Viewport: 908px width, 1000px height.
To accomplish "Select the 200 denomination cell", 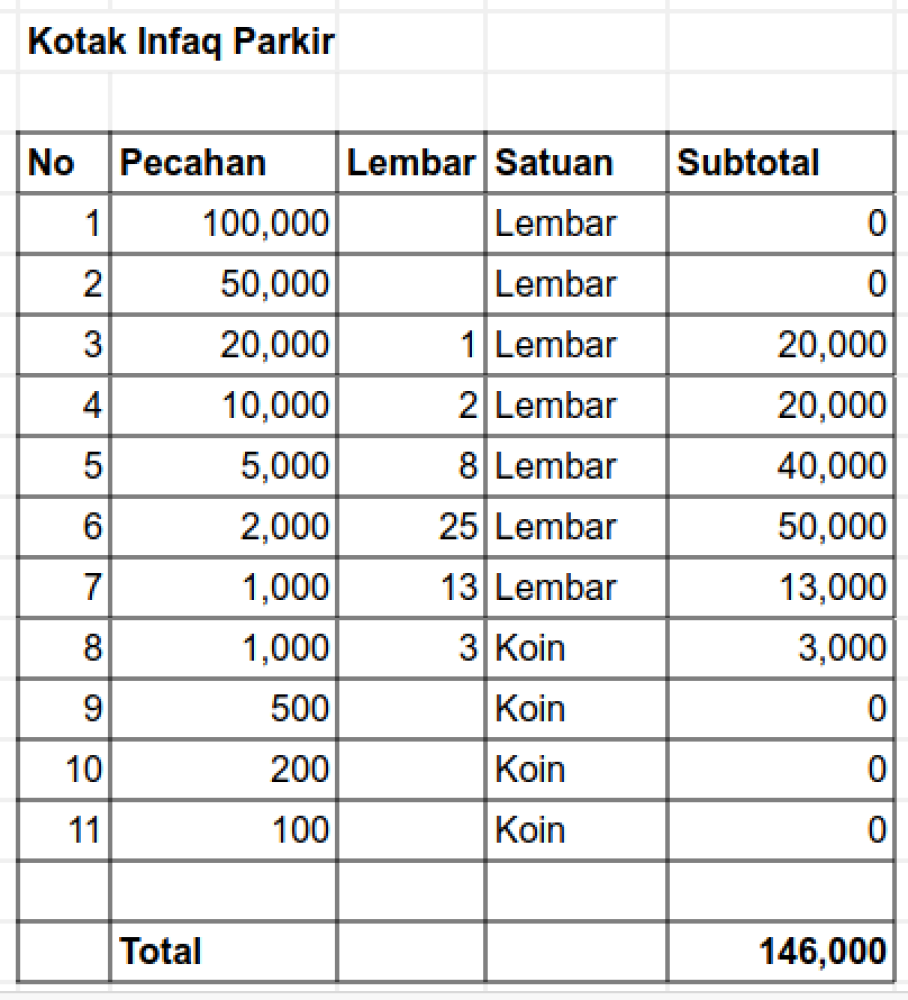I will pyautogui.click(x=224, y=770).
